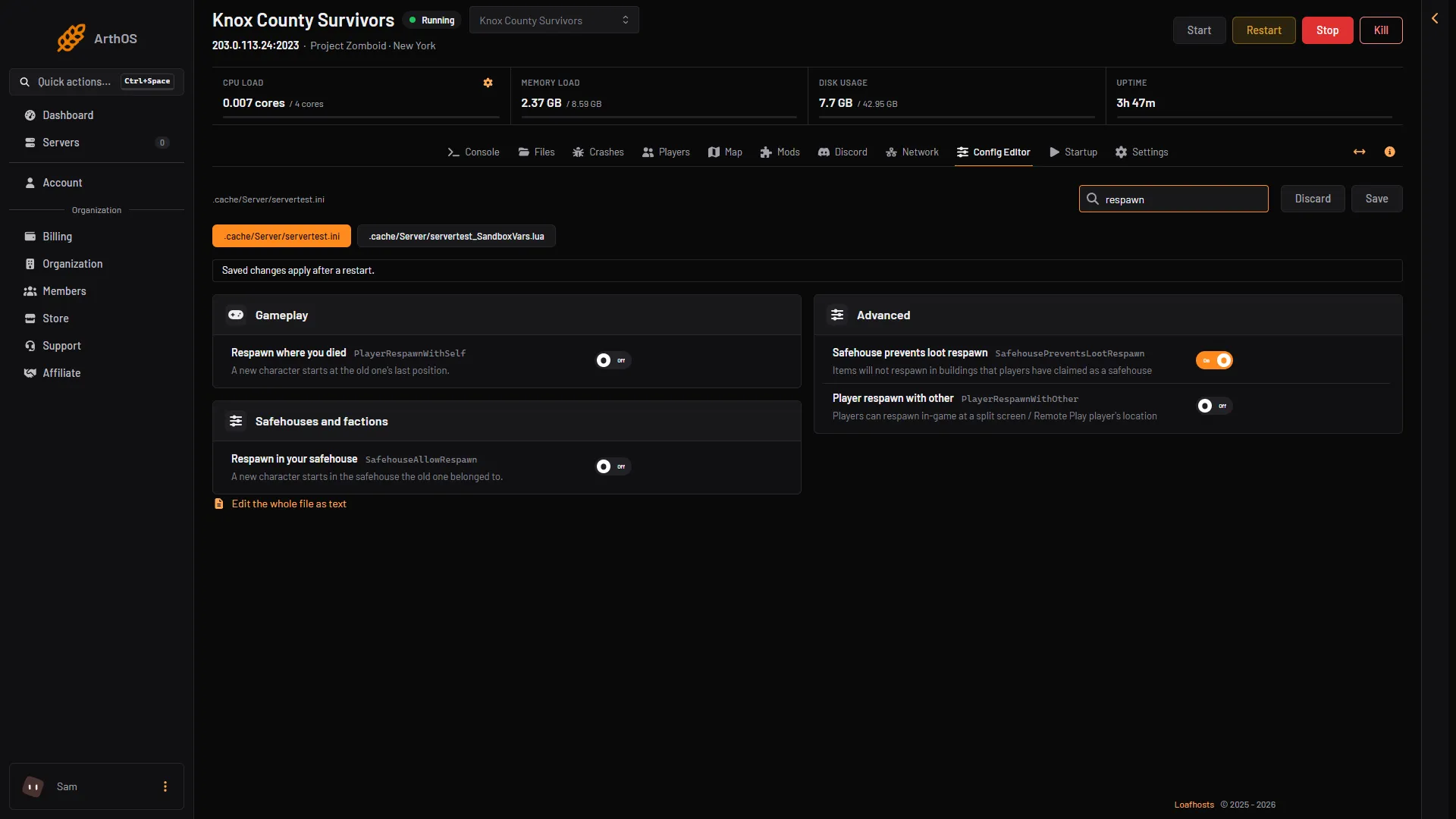Open Affiliate page from sidebar
The width and height of the screenshot is (1456, 819).
click(96, 373)
